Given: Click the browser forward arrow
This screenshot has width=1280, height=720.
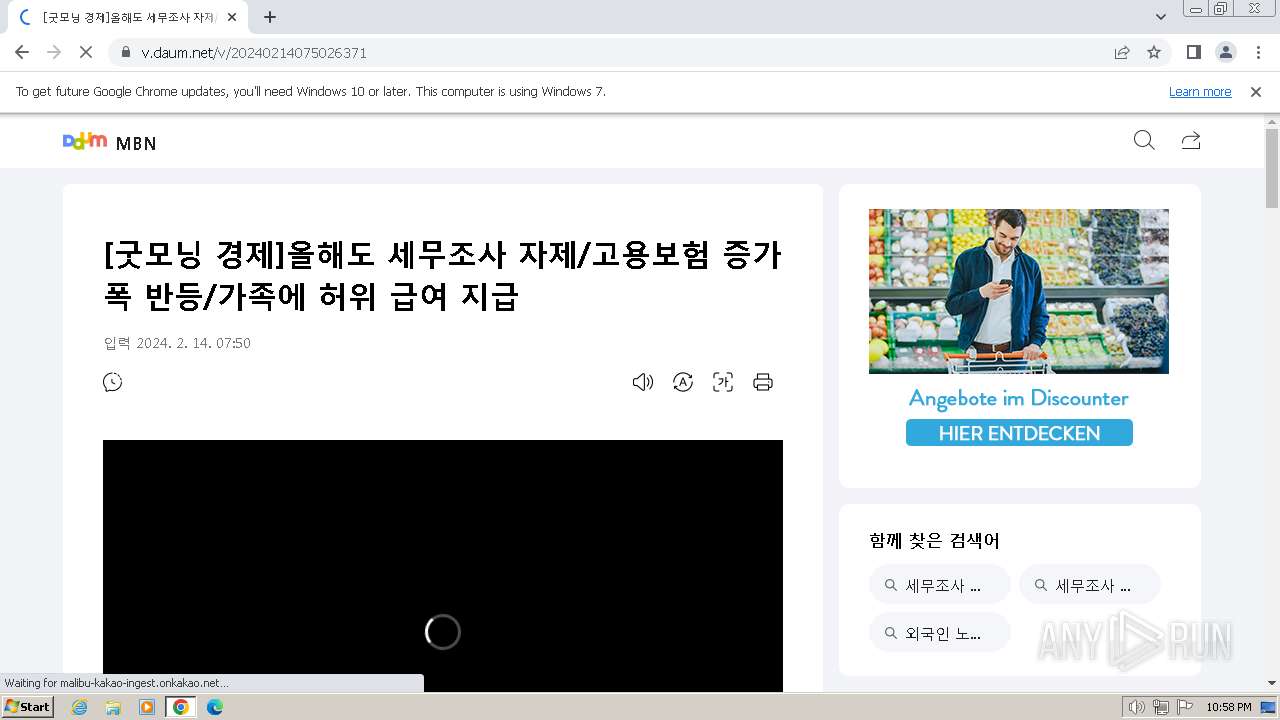Looking at the screenshot, I should (x=54, y=52).
